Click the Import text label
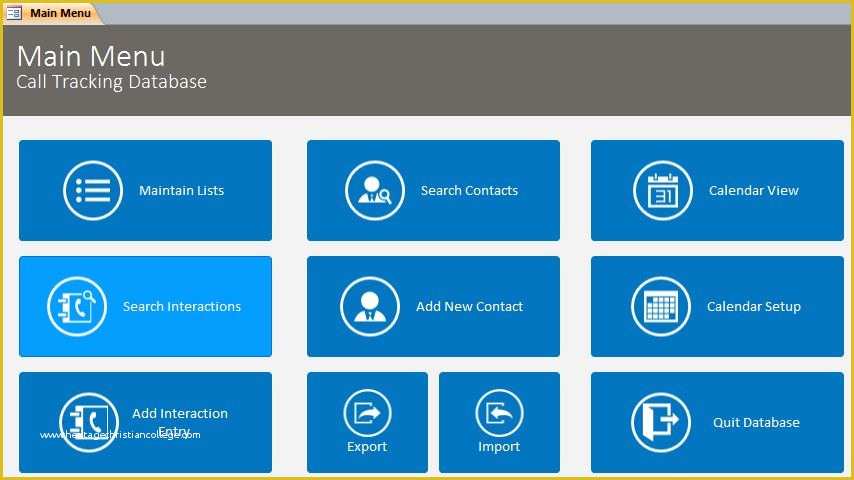Image resolution: width=854 pixels, height=480 pixels. 499,447
